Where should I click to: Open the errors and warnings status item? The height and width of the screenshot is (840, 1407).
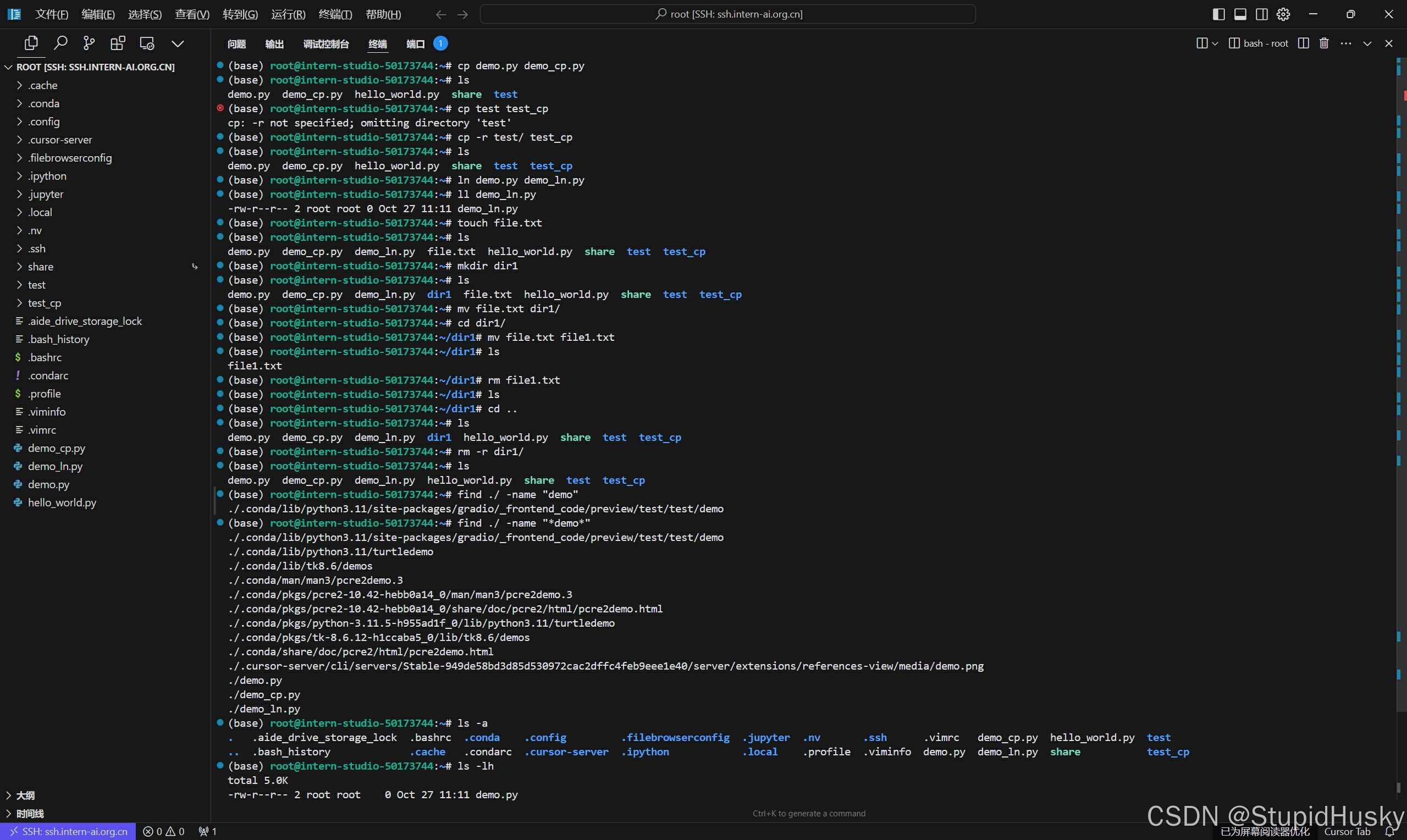coord(164,831)
